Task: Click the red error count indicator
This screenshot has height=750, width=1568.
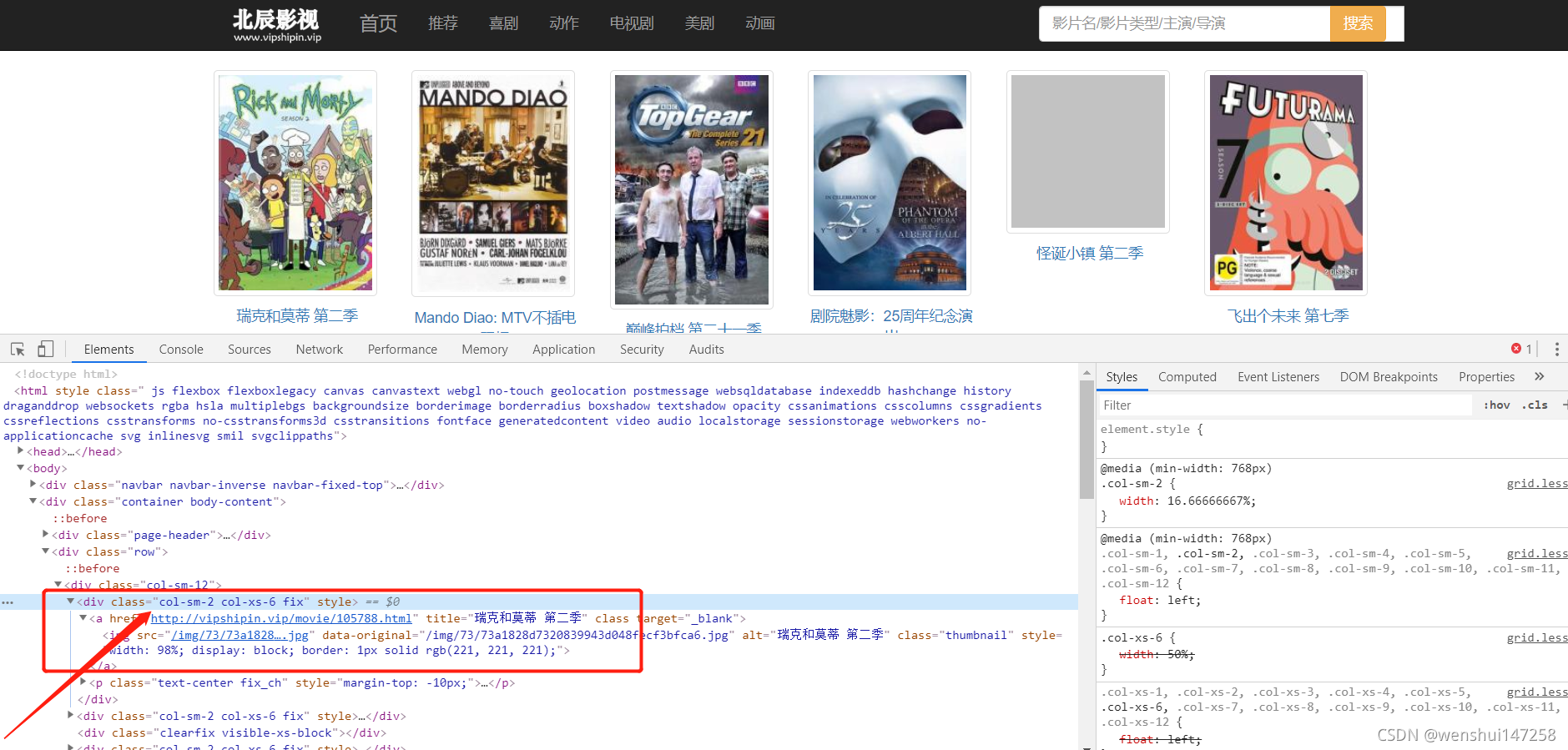Action: (x=1521, y=349)
